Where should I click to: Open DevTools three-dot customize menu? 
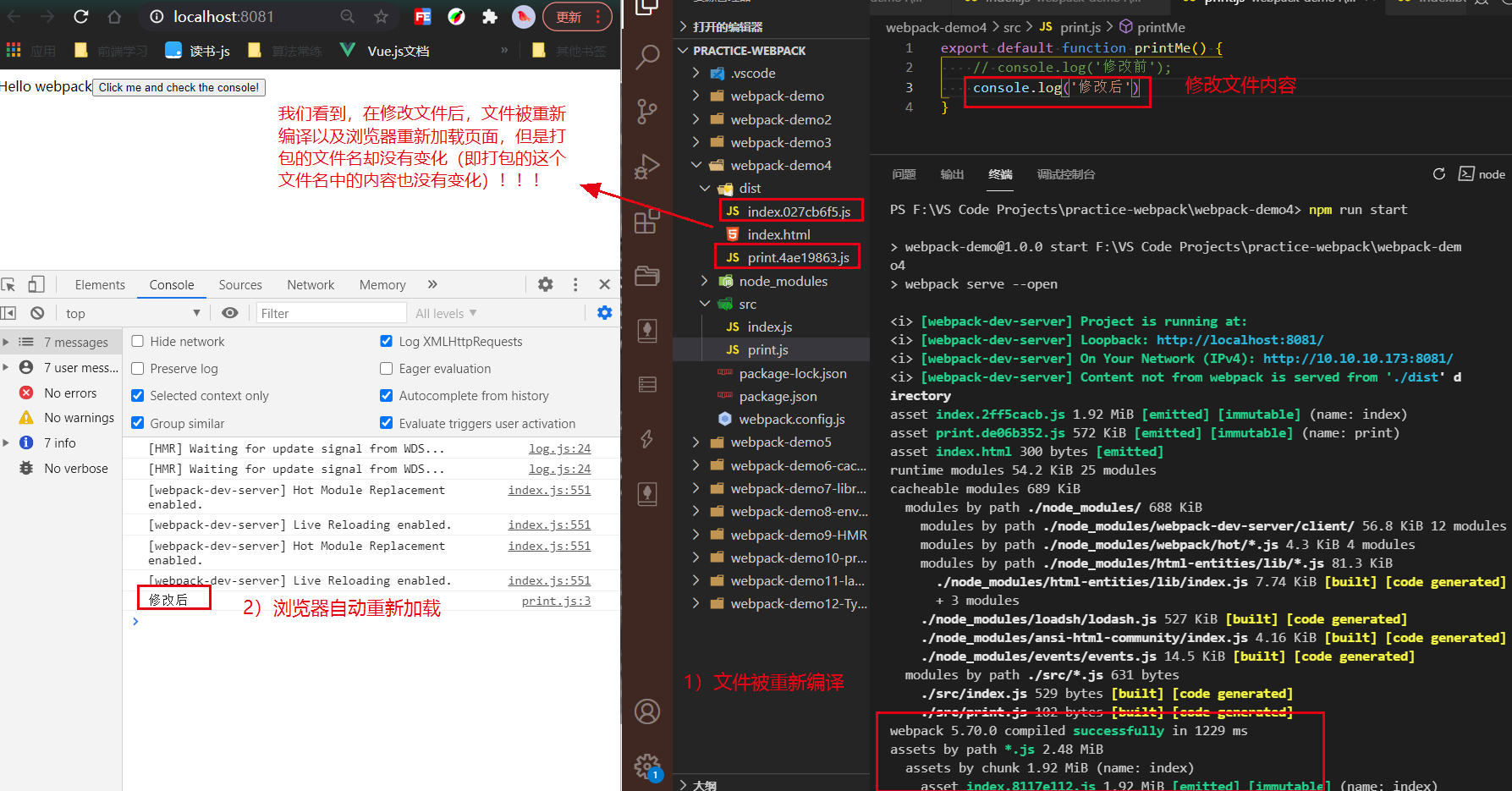tap(575, 284)
